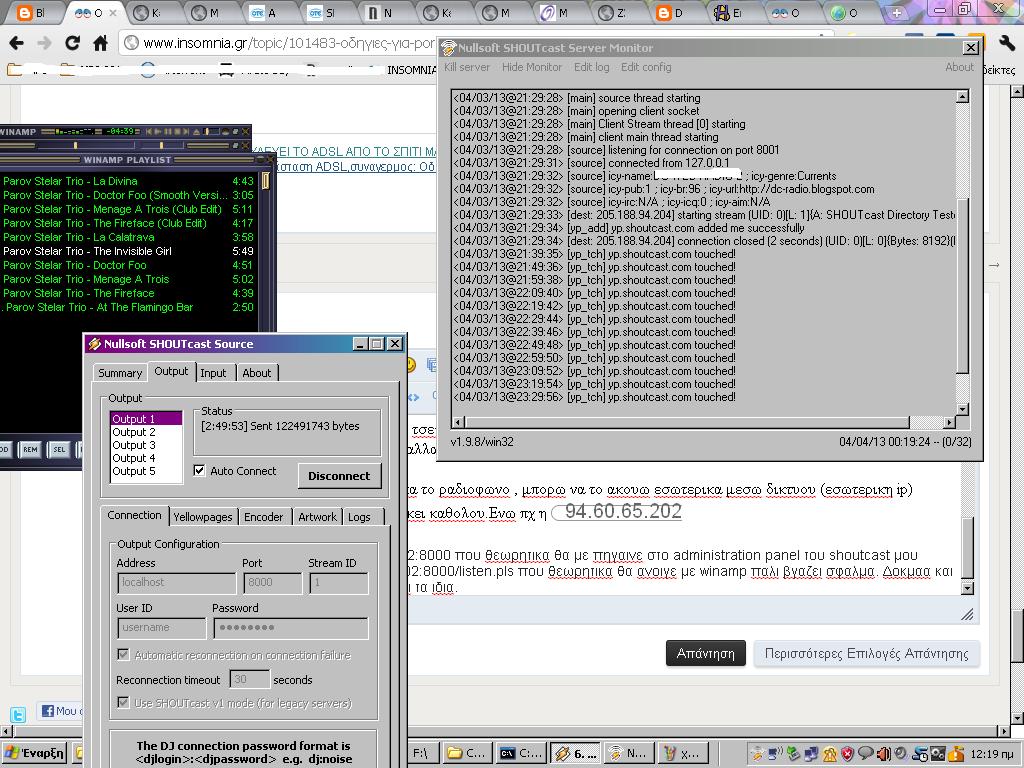The width and height of the screenshot is (1024, 768).
Task: Switch to the Input tab
Action: (213, 373)
